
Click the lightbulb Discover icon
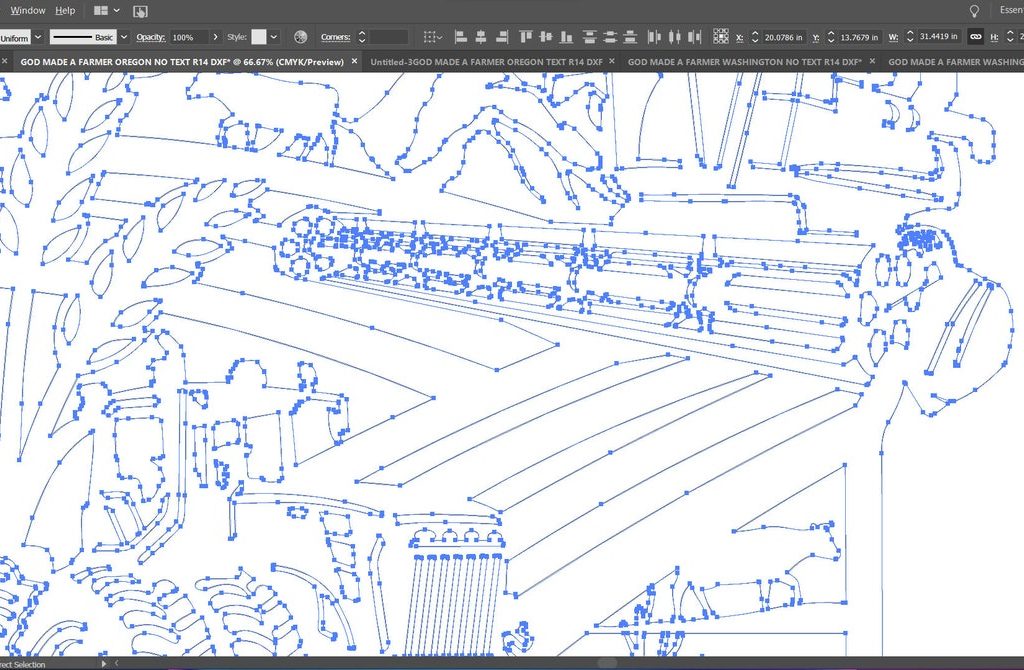974,10
